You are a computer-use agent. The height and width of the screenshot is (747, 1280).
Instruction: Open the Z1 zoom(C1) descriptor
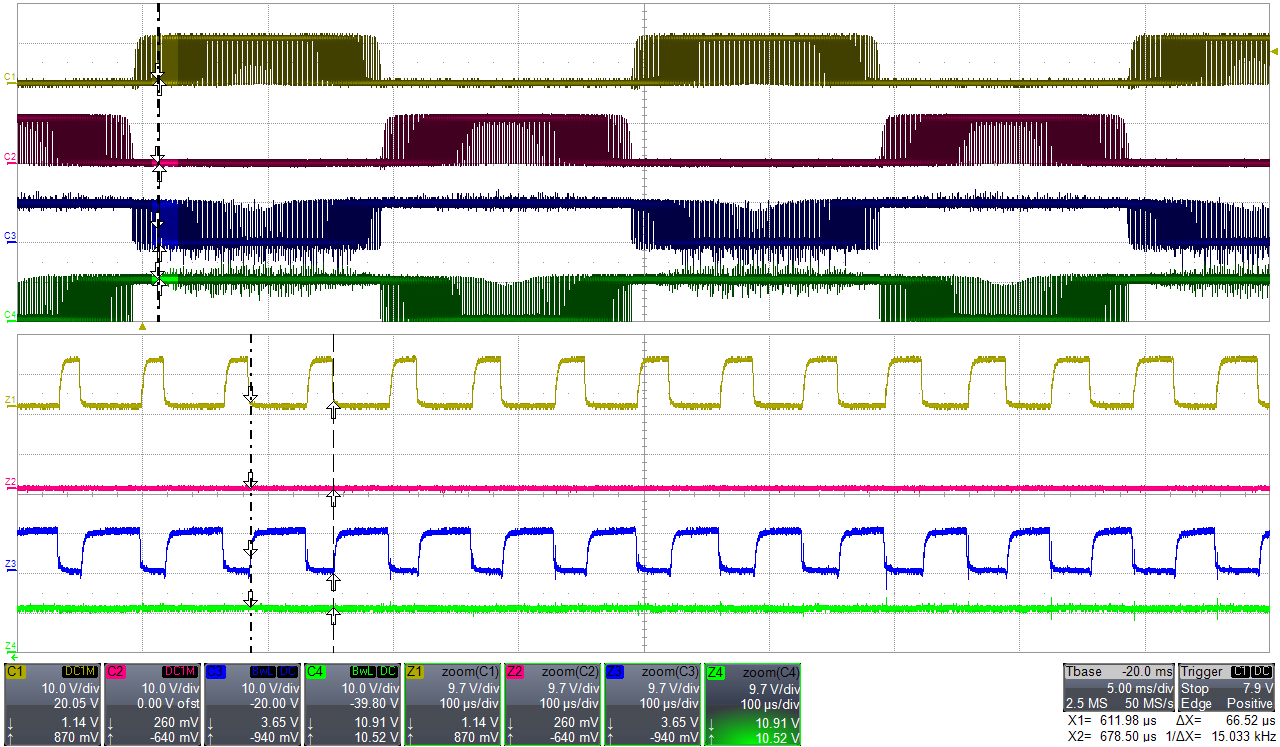(453, 704)
